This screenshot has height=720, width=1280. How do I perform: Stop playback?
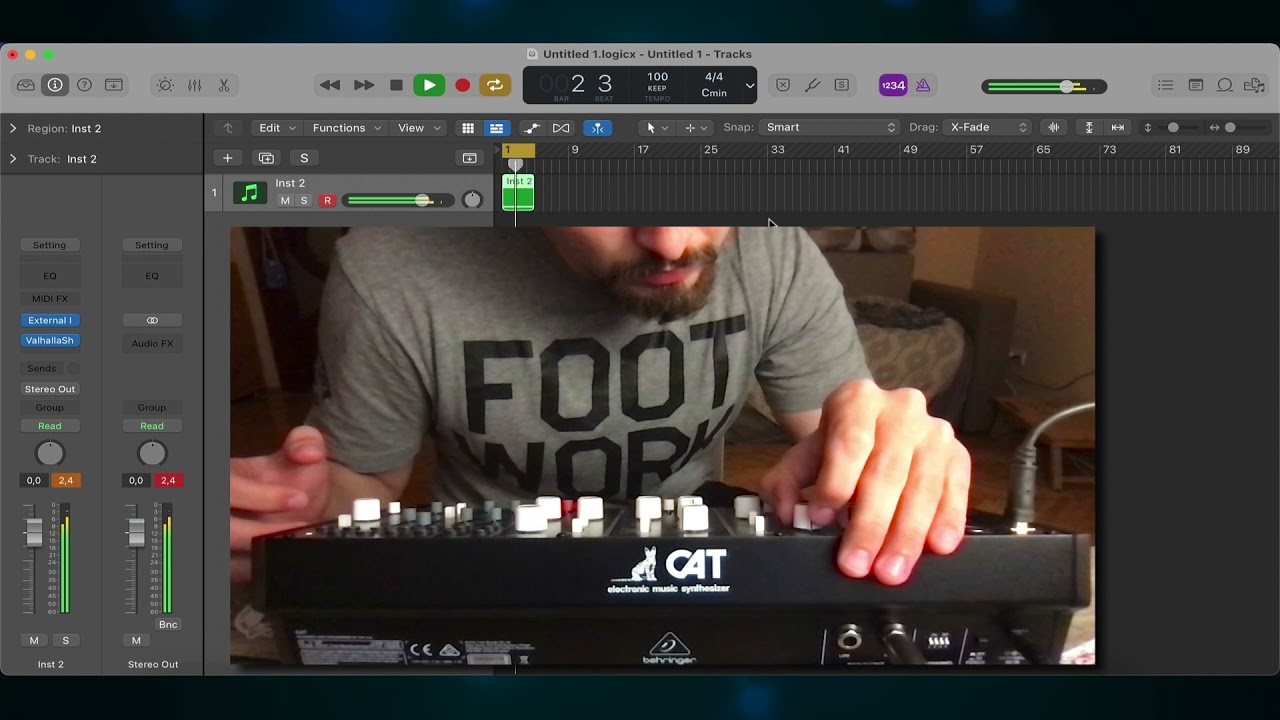coord(396,85)
